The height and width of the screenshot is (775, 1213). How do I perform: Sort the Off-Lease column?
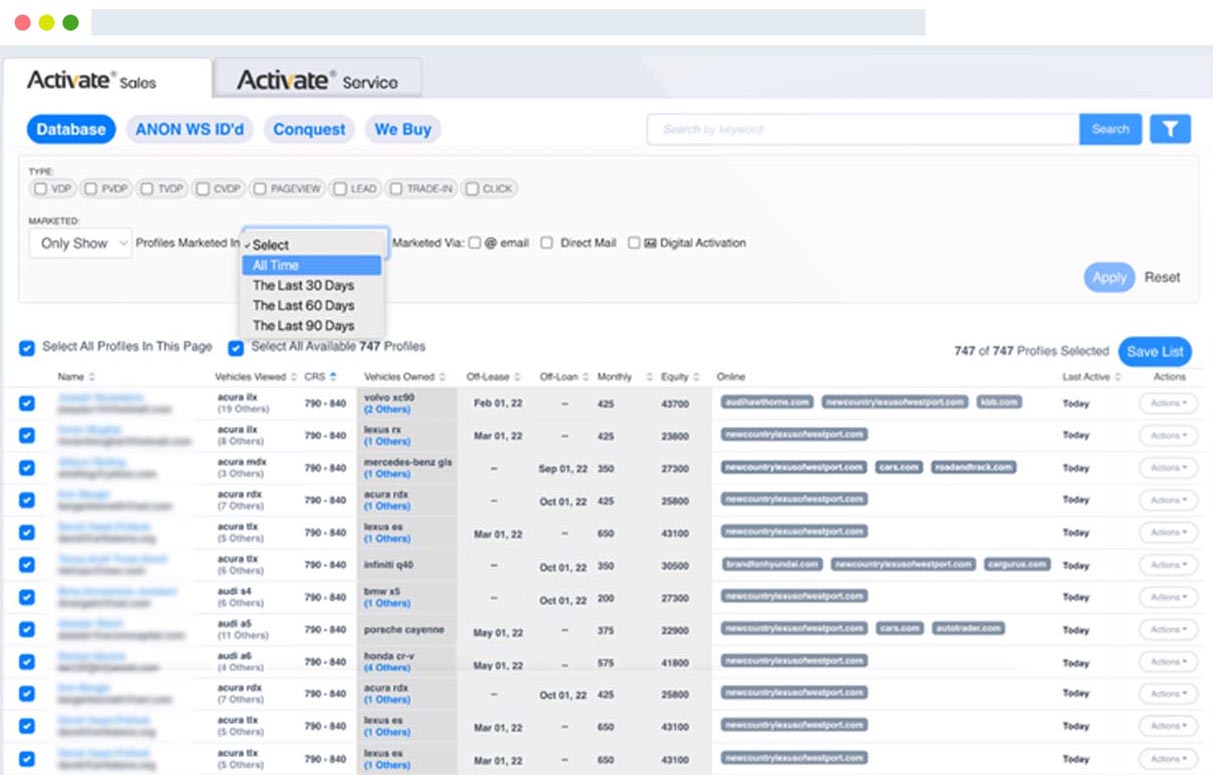coord(518,377)
